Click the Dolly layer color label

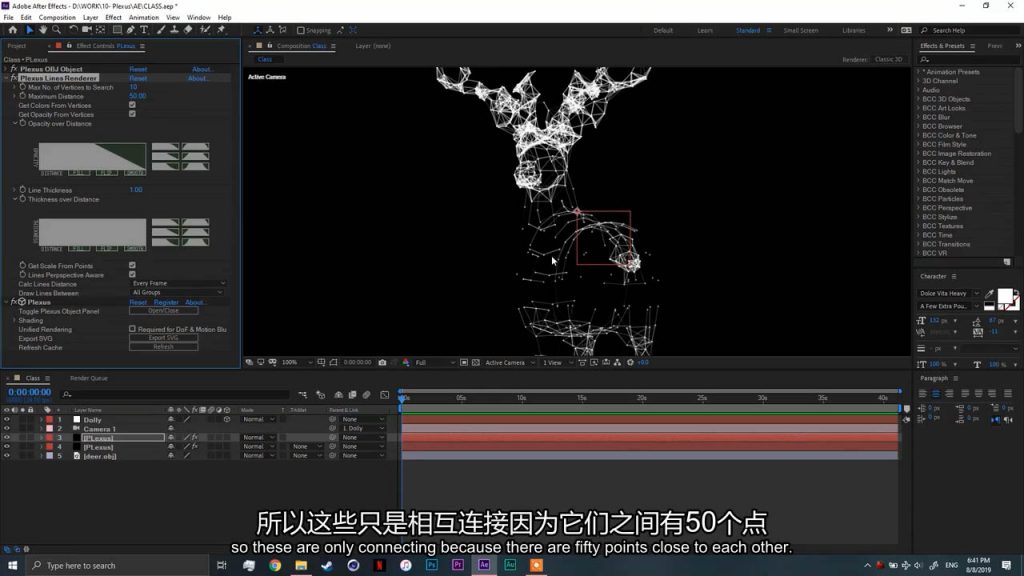coord(49,419)
